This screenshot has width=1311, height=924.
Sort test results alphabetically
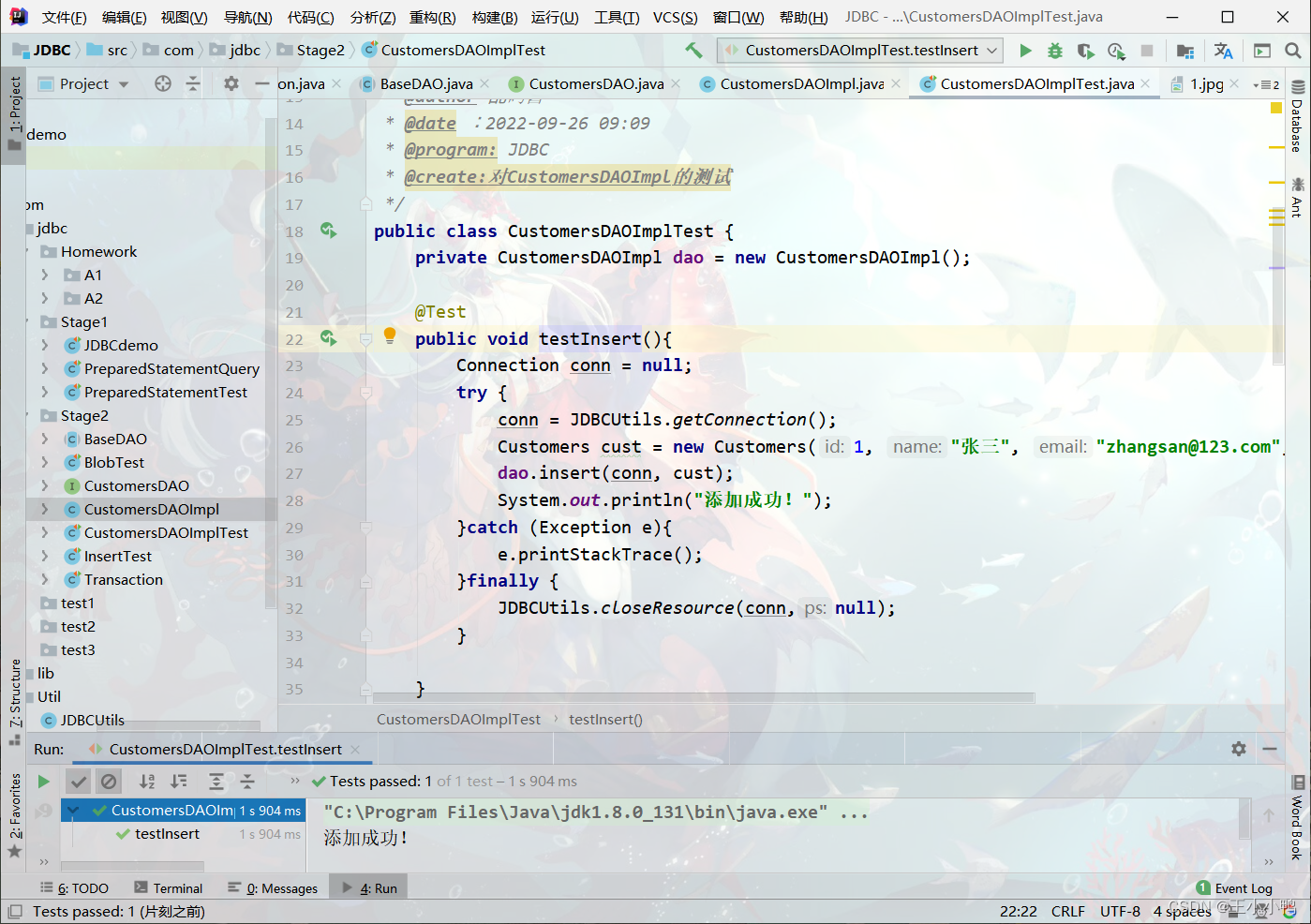(147, 782)
